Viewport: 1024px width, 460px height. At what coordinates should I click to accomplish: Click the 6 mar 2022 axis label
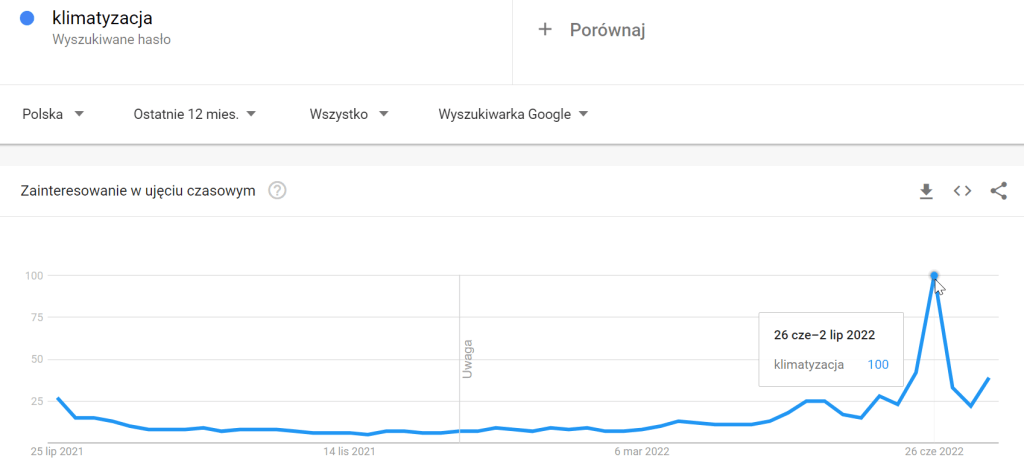pyautogui.click(x=641, y=452)
